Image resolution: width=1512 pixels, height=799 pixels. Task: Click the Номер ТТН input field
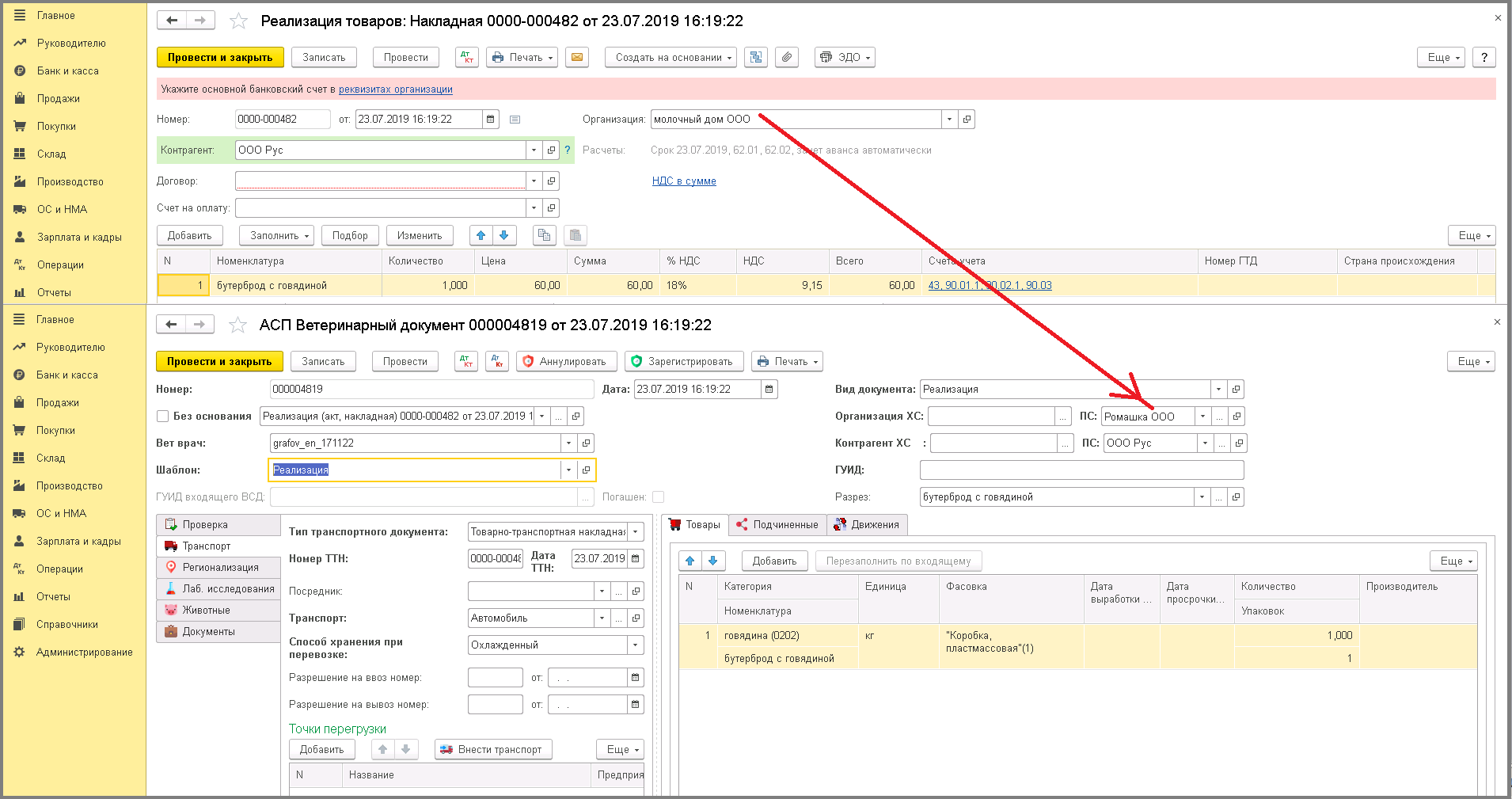(x=496, y=558)
